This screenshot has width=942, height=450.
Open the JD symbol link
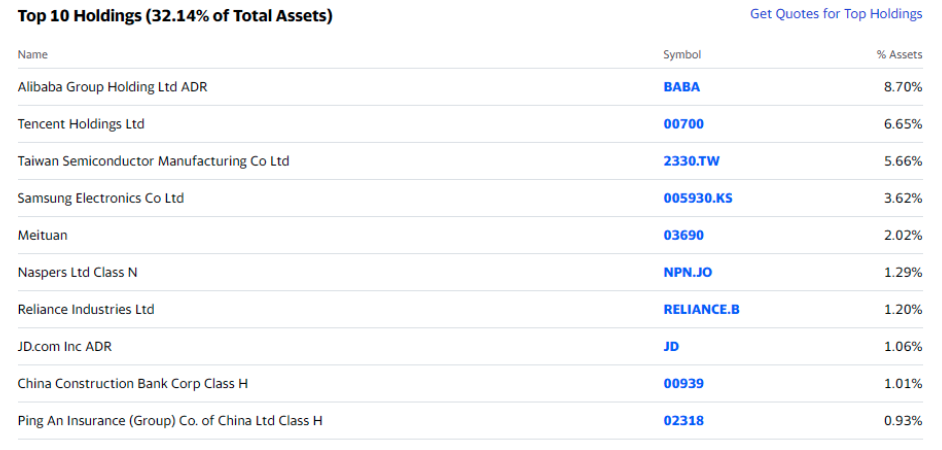coord(671,347)
